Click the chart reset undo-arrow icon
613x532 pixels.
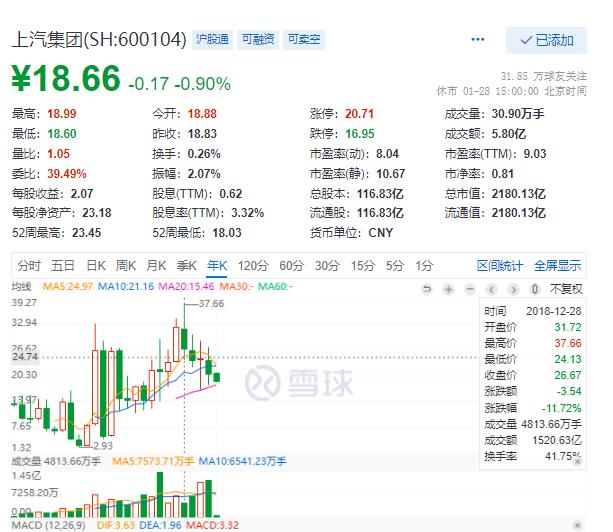(x=427, y=289)
